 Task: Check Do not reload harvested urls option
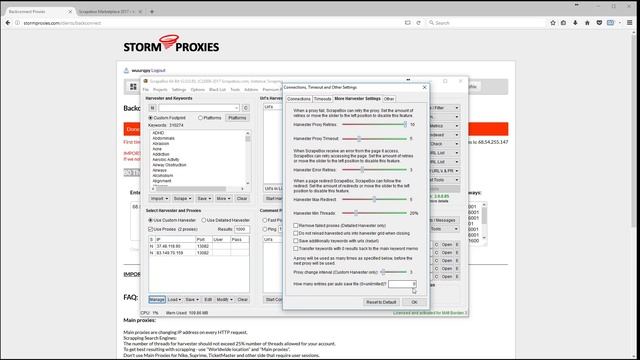coord(296,233)
